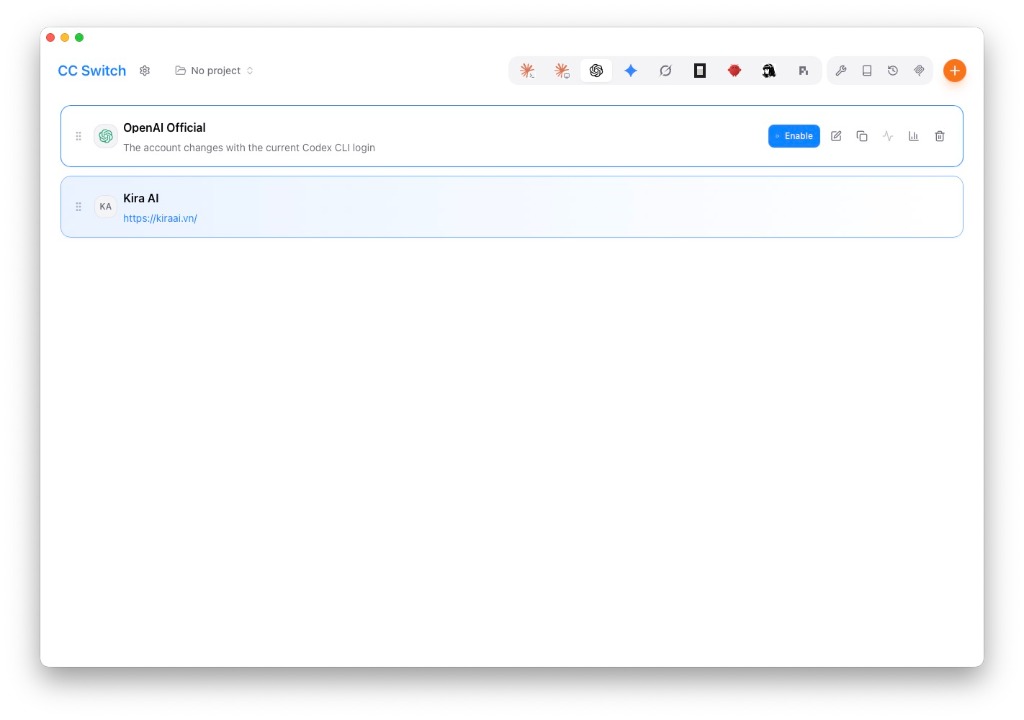Click the OpenAI logo on Official card
This screenshot has width=1024, height=720.
click(106, 136)
